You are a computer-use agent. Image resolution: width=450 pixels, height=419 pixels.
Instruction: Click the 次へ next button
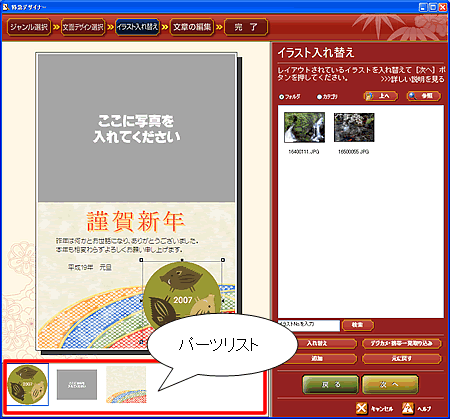click(x=390, y=384)
